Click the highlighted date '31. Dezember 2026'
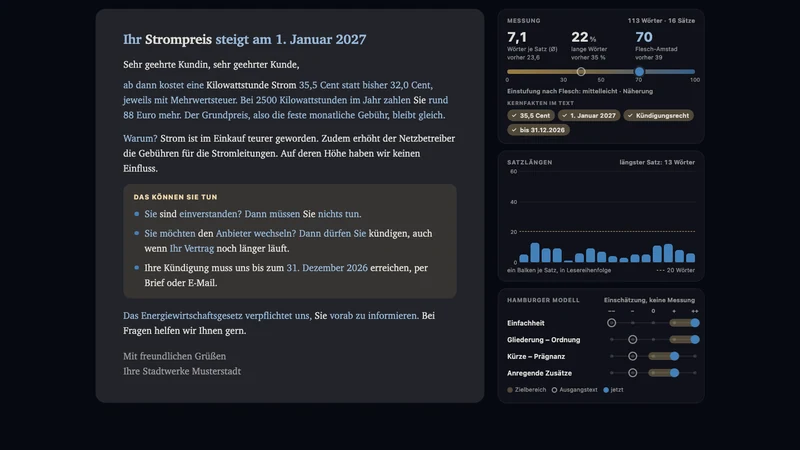 pos(327,268)
